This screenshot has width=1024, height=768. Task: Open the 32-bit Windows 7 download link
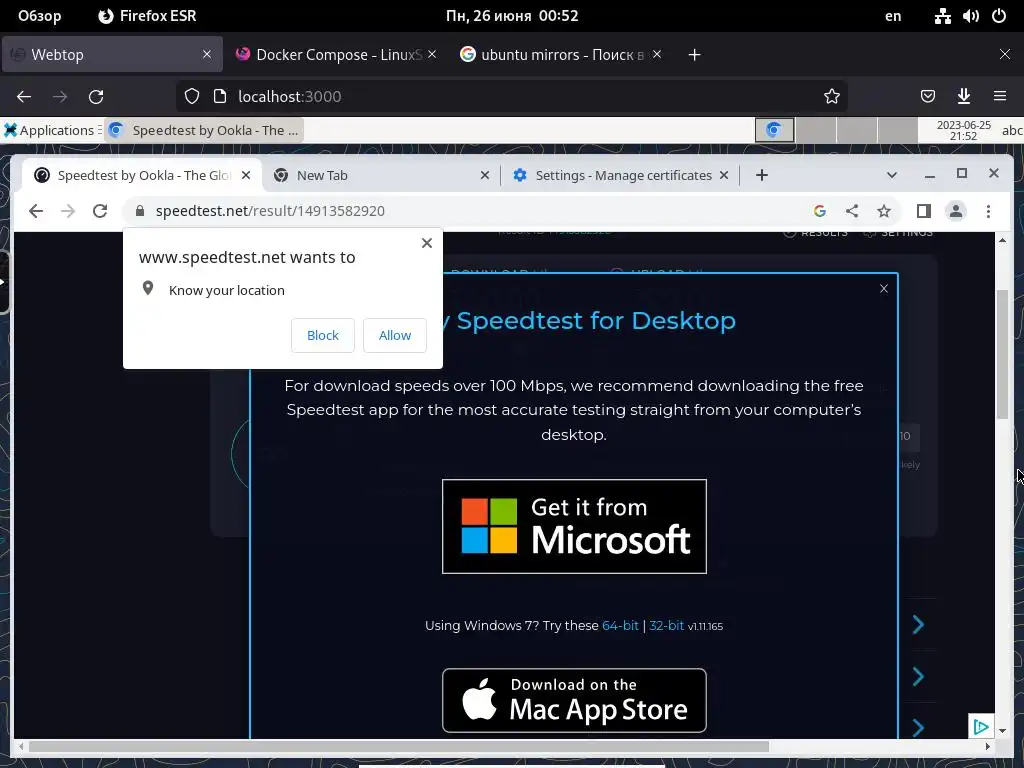pyautogui.click(x=667, y=625)
